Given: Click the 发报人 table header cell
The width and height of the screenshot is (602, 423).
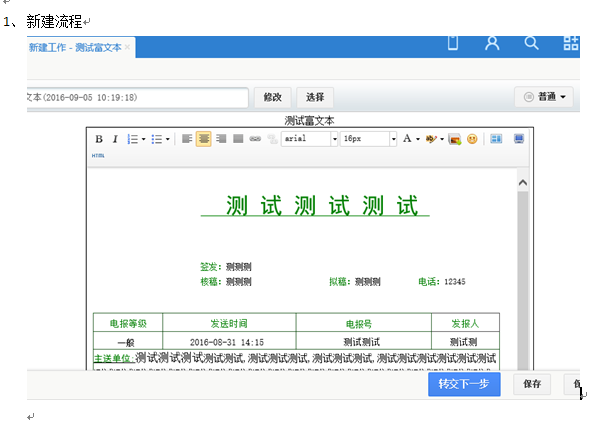Looking at the screenshot, I should point(465,324).
